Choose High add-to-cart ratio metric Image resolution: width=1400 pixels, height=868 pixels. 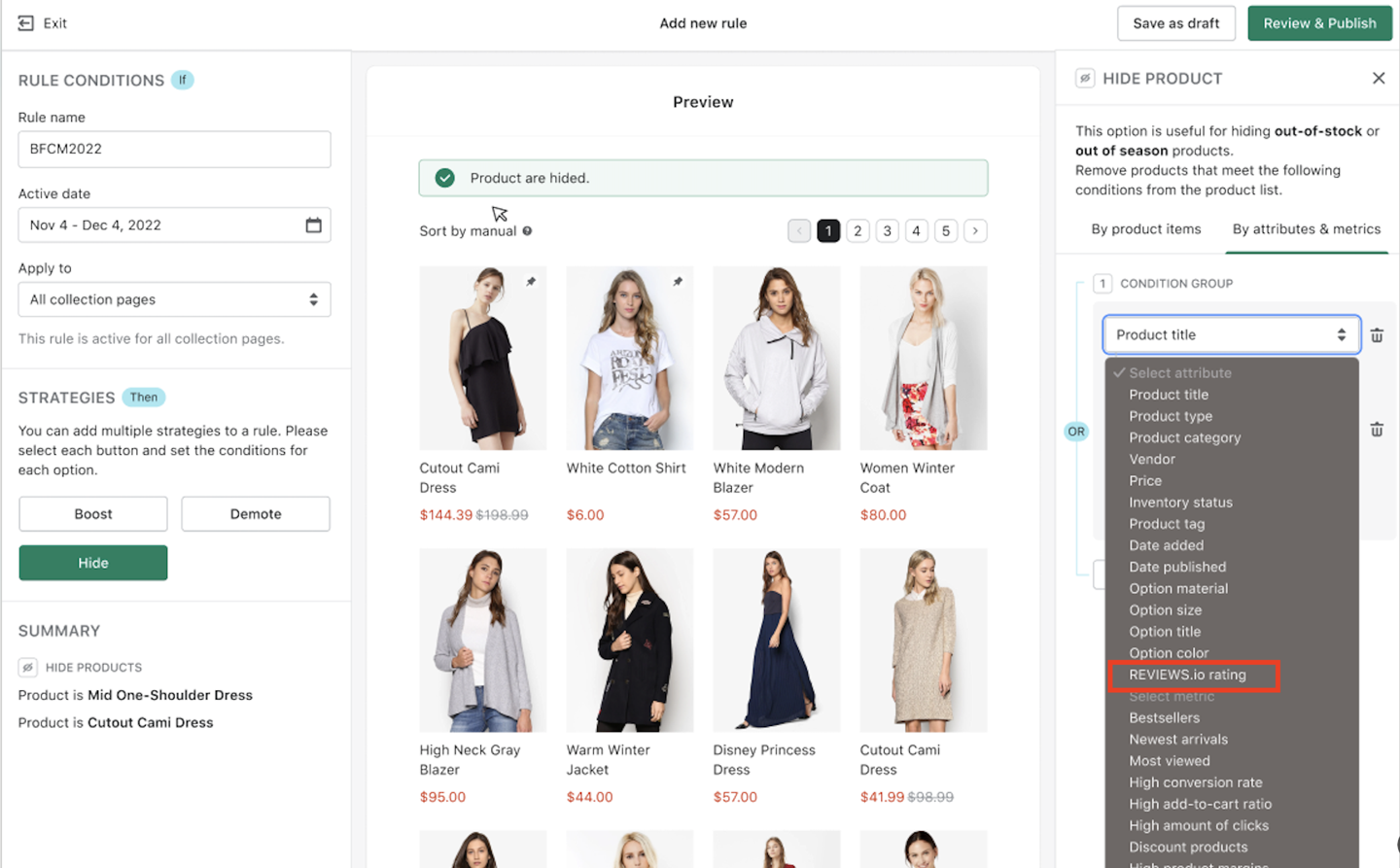(1200, 804)
